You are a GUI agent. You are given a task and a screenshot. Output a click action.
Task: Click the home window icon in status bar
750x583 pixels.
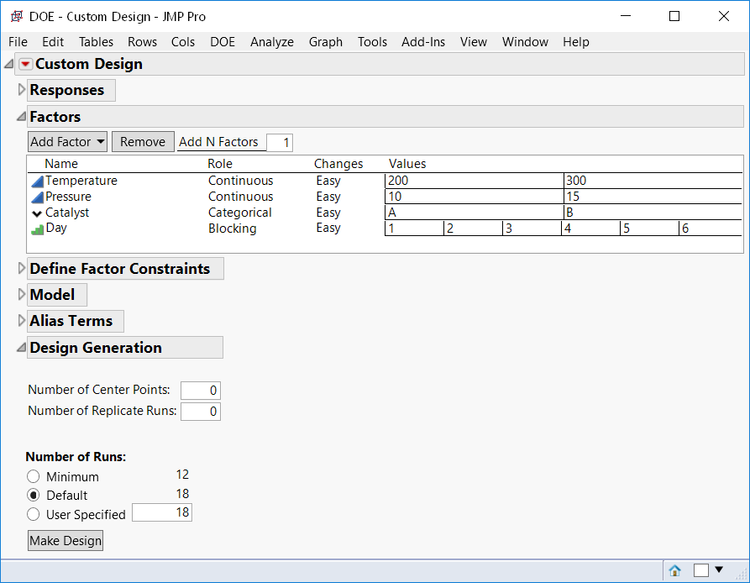[675, 570]
